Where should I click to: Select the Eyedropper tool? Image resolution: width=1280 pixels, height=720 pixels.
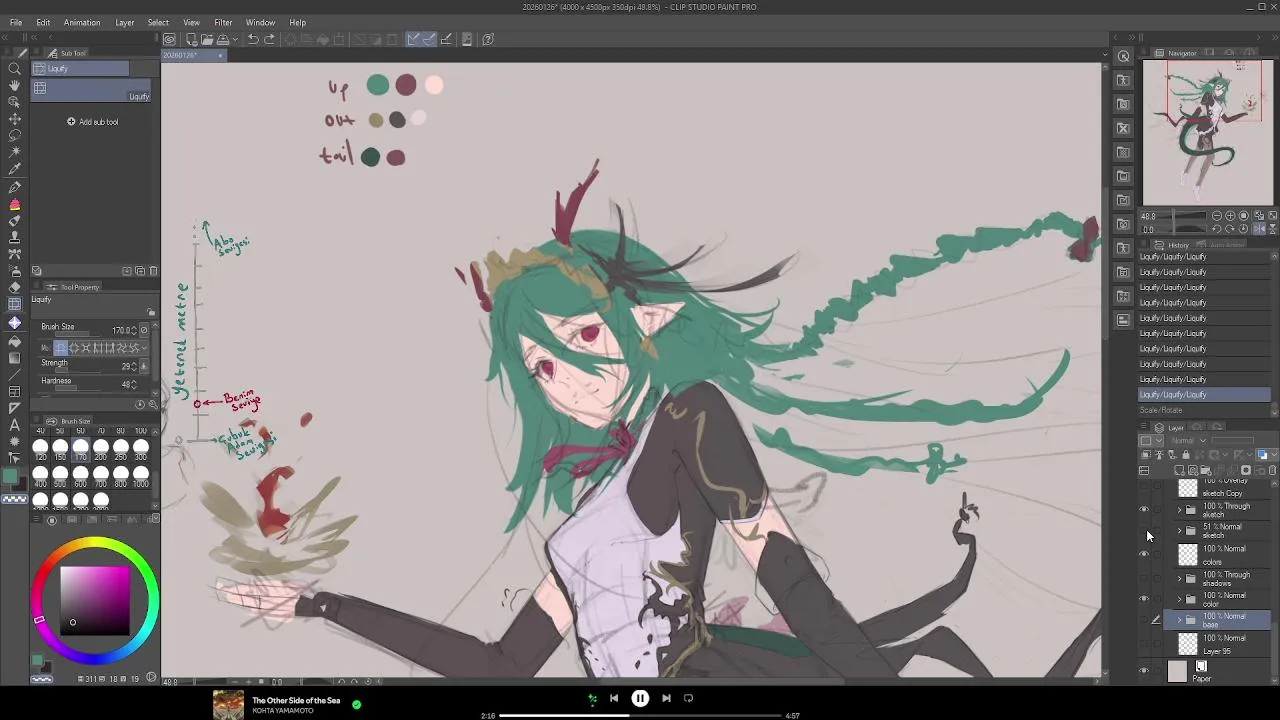(14, 169)
